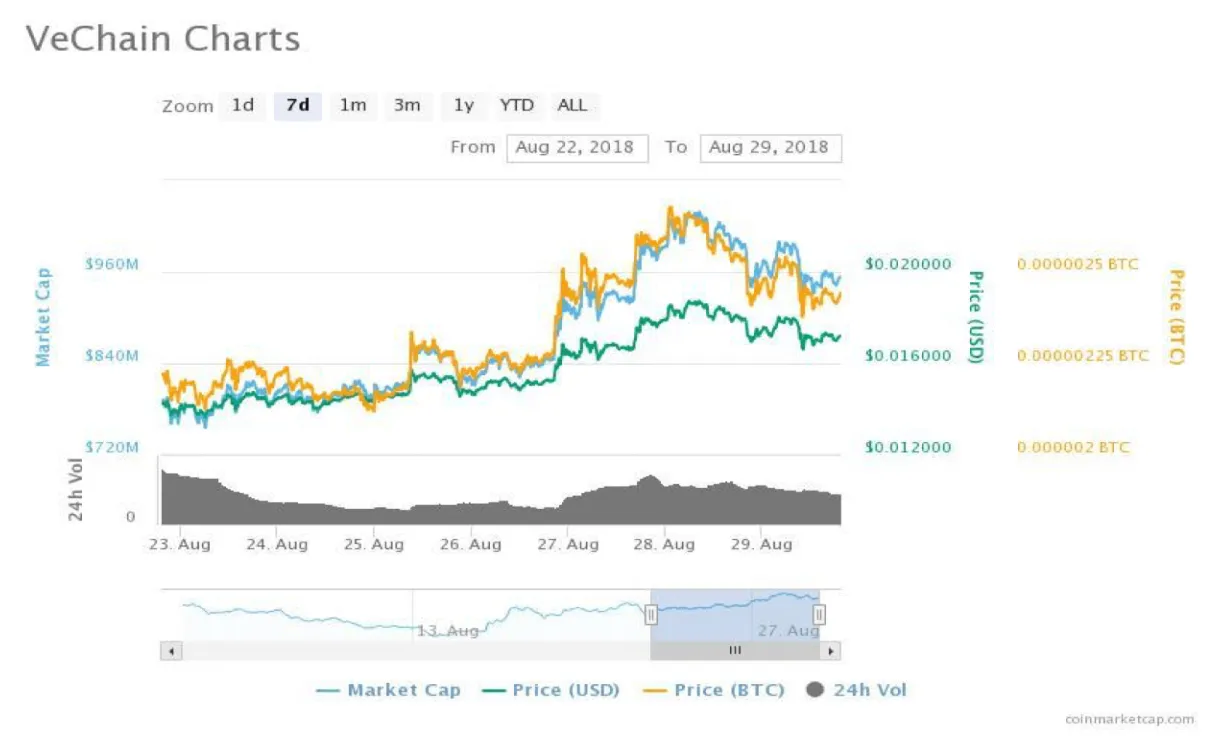Select the 7d zoom interval
This screenshot has height=740, width=1220.
(x=296, y=105)
